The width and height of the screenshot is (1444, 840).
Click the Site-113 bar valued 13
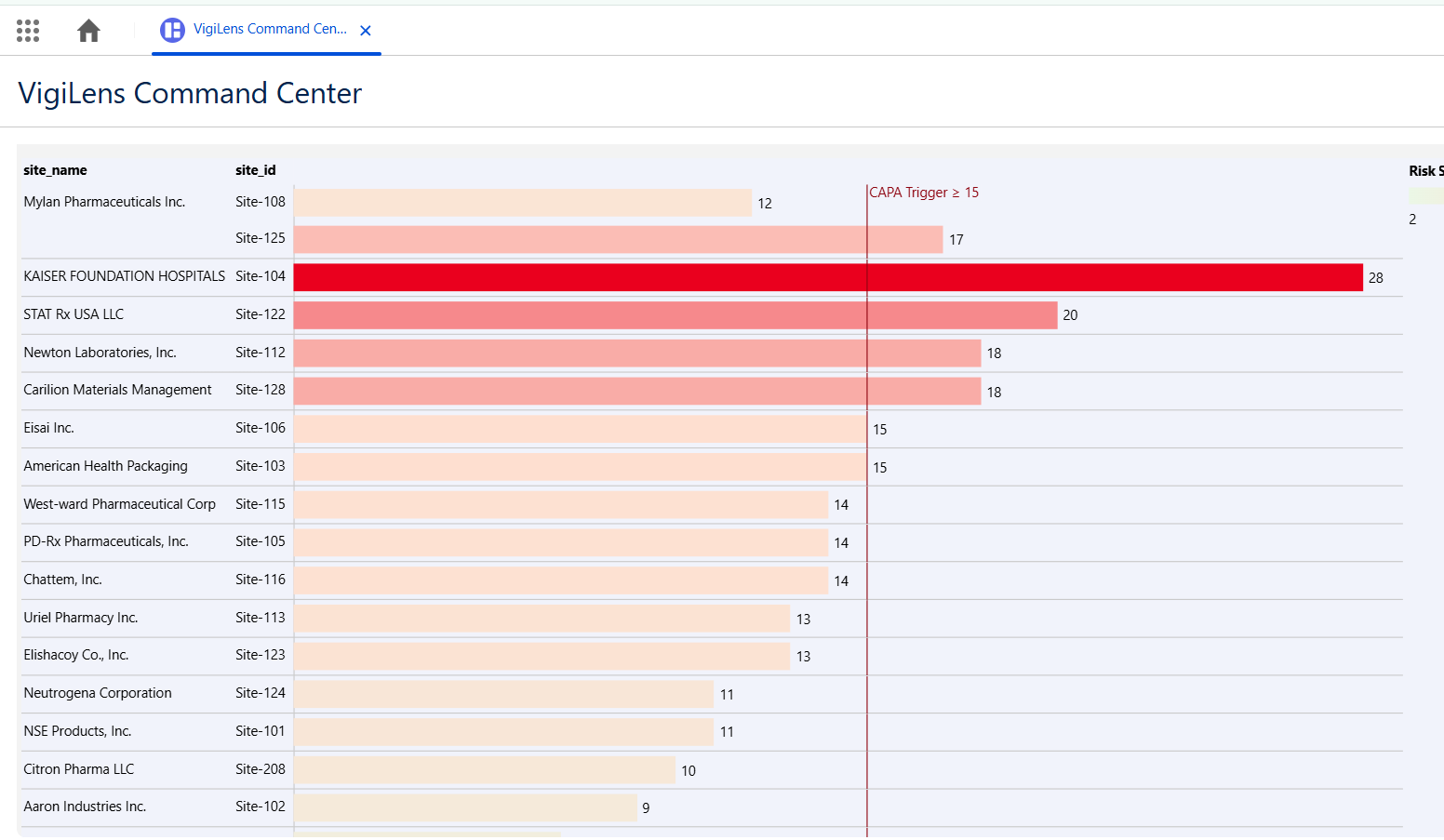pyautogui.click(x=541, y=619)
